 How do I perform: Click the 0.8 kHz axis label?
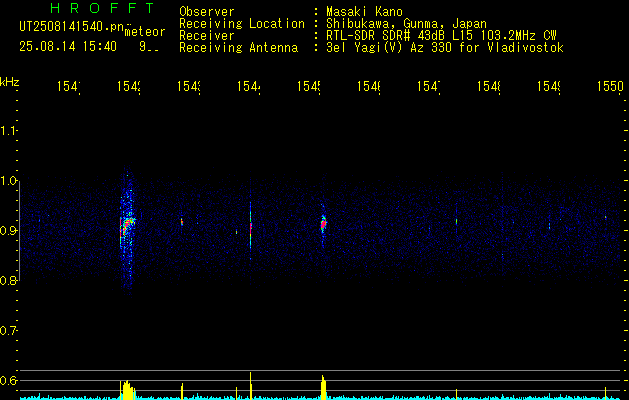click(x=8, y=280)
